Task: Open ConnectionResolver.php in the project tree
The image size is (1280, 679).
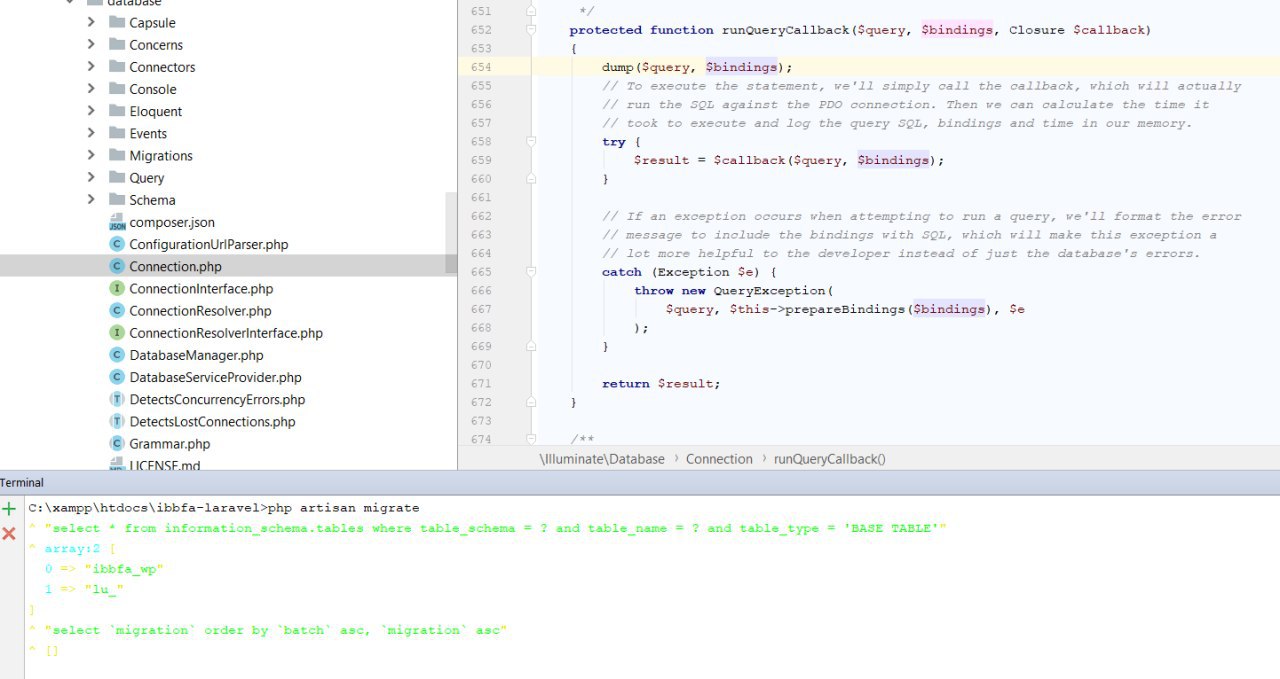Action: click(200, 310)
